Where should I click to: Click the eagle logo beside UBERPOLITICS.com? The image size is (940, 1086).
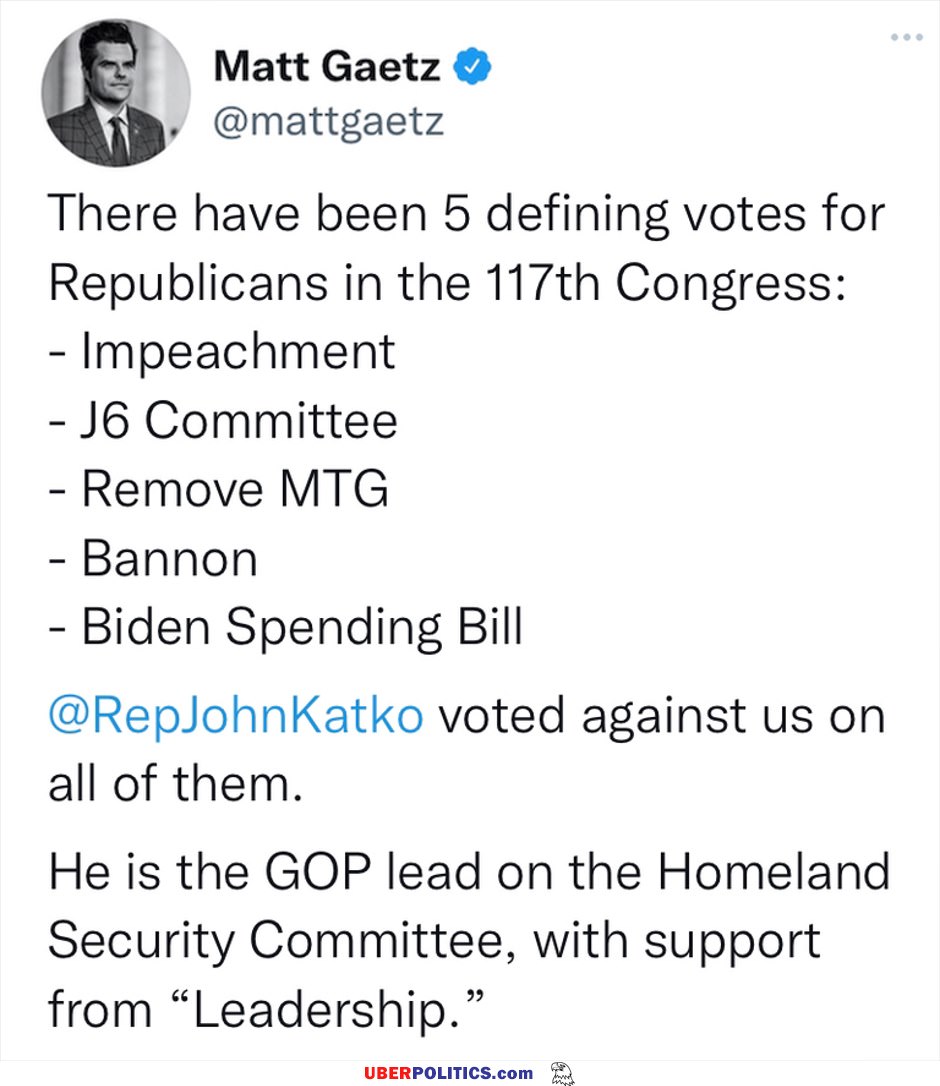[562, 1073]
